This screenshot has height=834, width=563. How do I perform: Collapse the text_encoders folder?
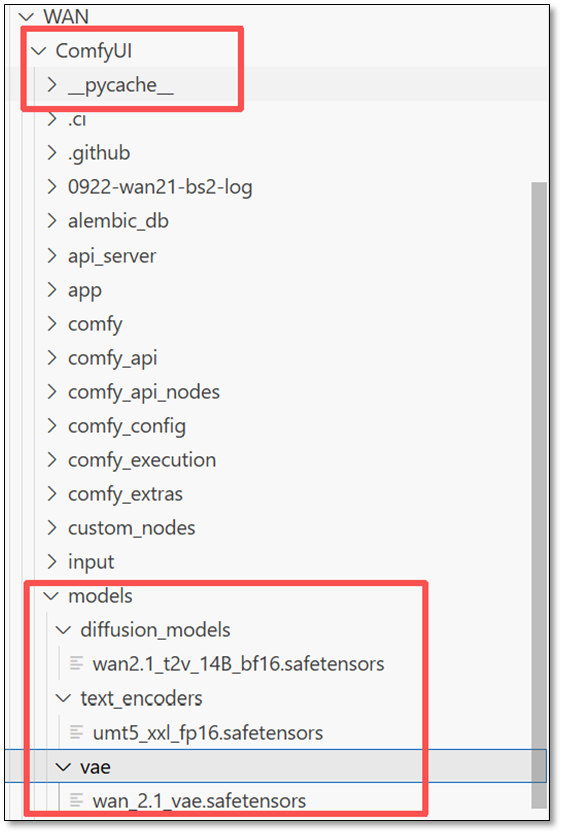63,698
